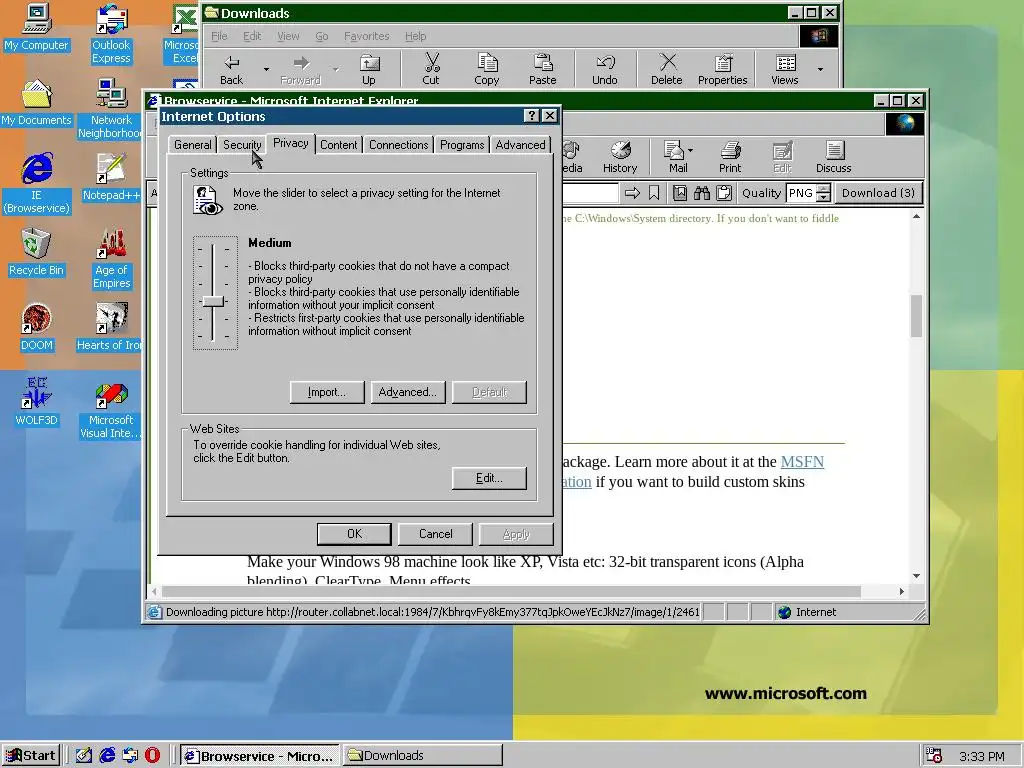Click the Import... button

[x=327, y=392]
